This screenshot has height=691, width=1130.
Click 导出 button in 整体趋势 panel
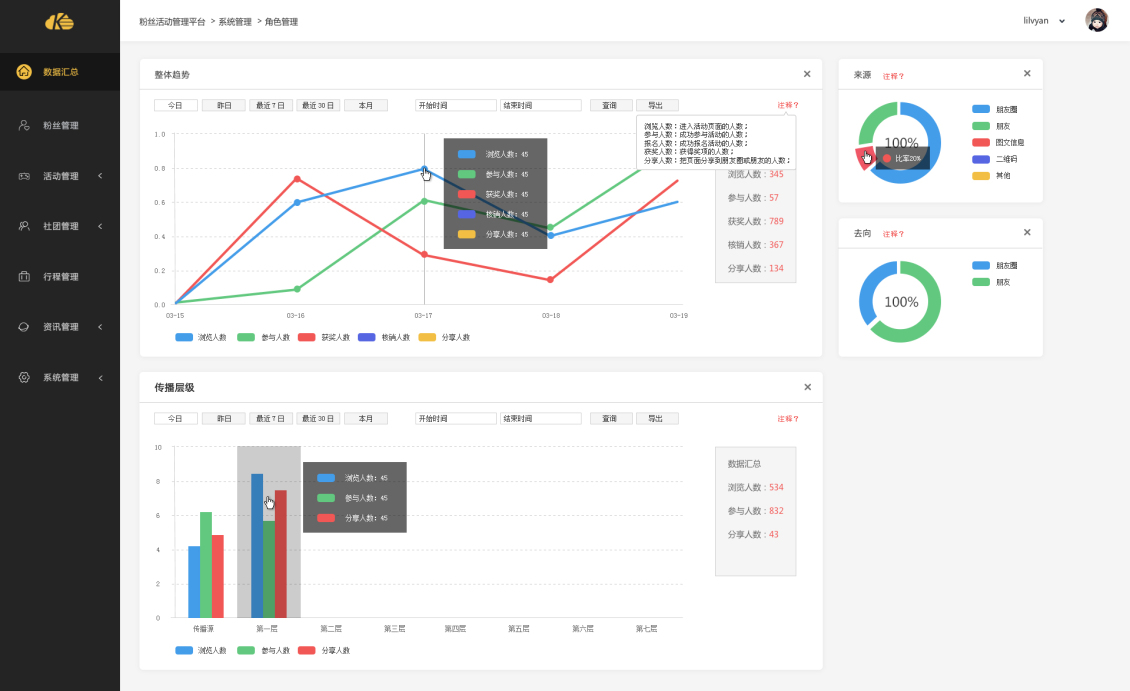pyautogui.click(x=657, y=105)
